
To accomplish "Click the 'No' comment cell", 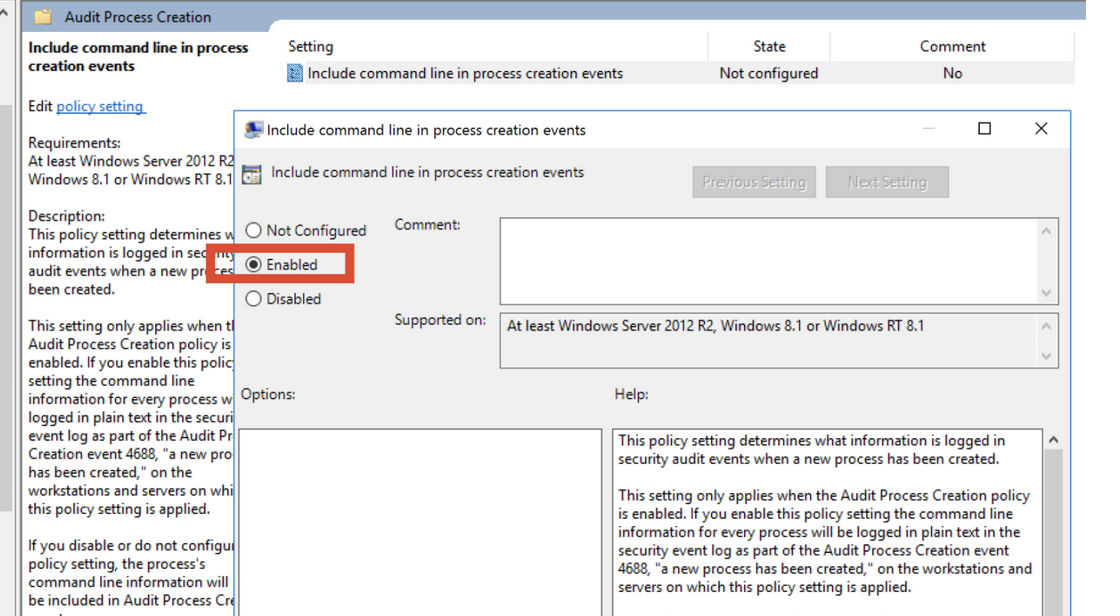I will (x=952, y=73).
